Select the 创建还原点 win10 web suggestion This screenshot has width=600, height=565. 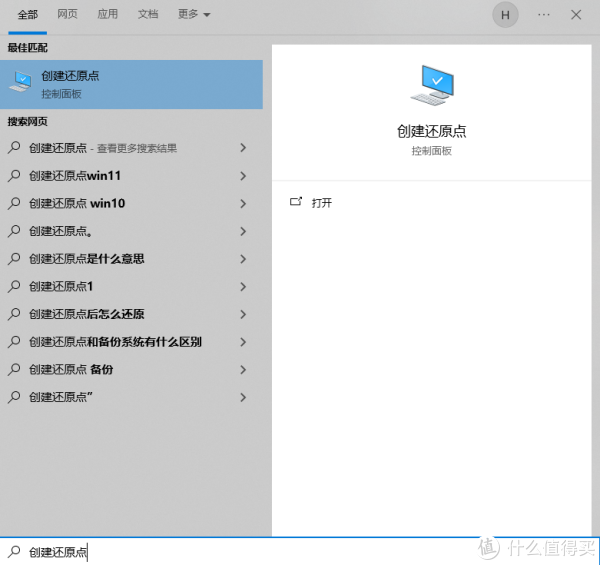(x=77, y=204)
